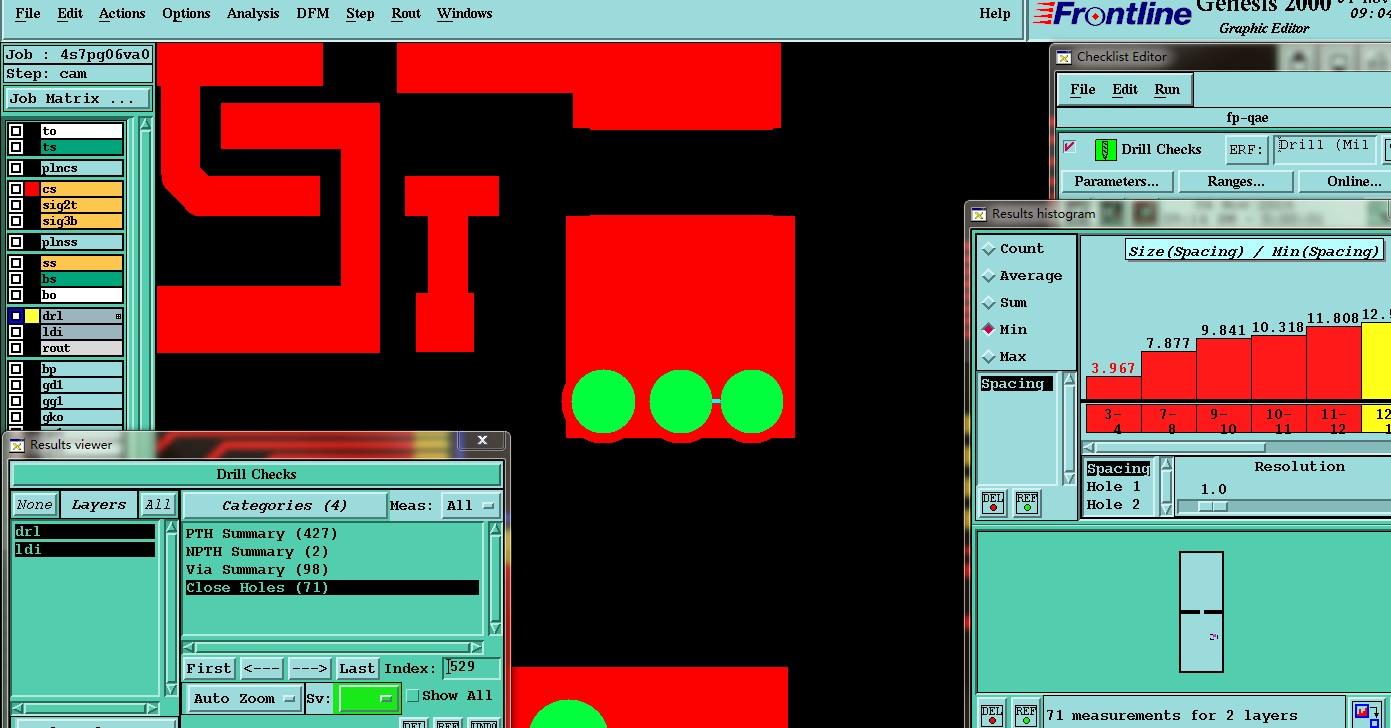
Task: Click the next result arrow button
Action: click(310, 669)
